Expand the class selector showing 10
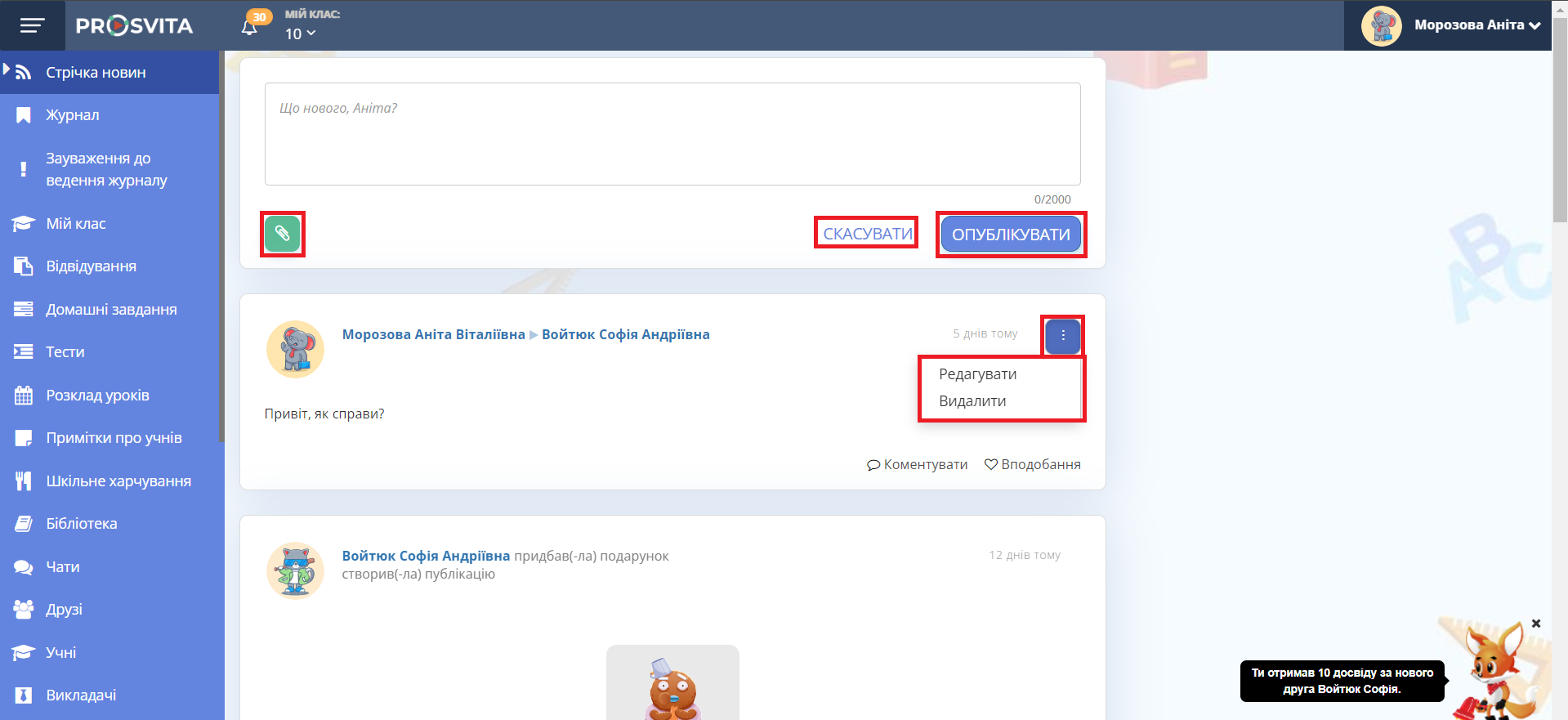 [x=300, y=34]
